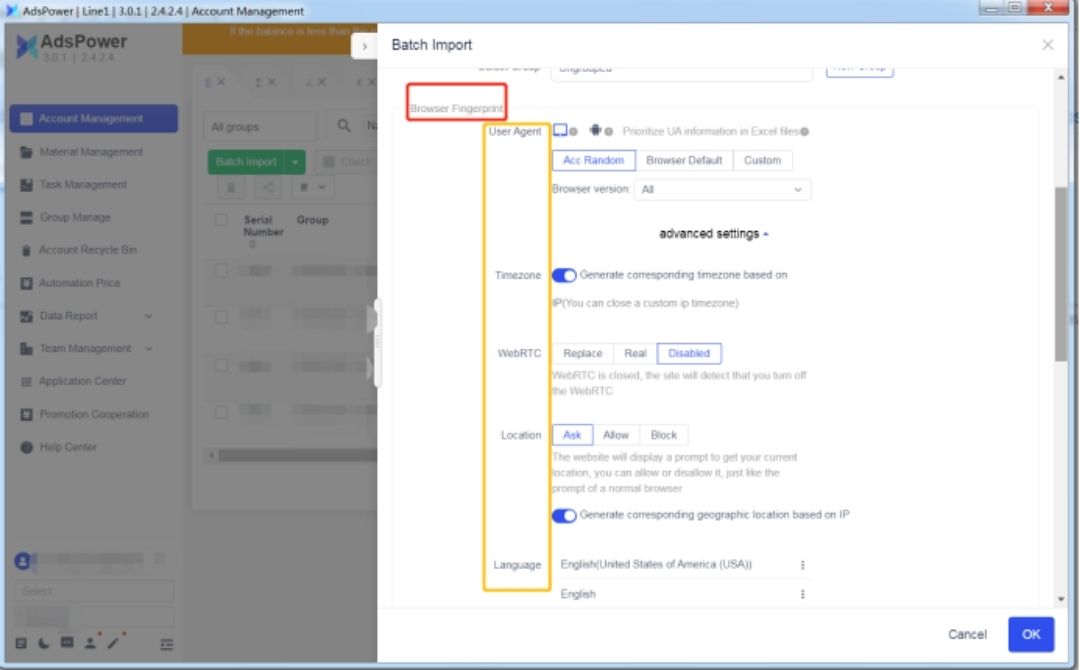Click the Automation Price sidebar icon
This screenshot has width=1080, height=670.
click(x=26, y=283)
